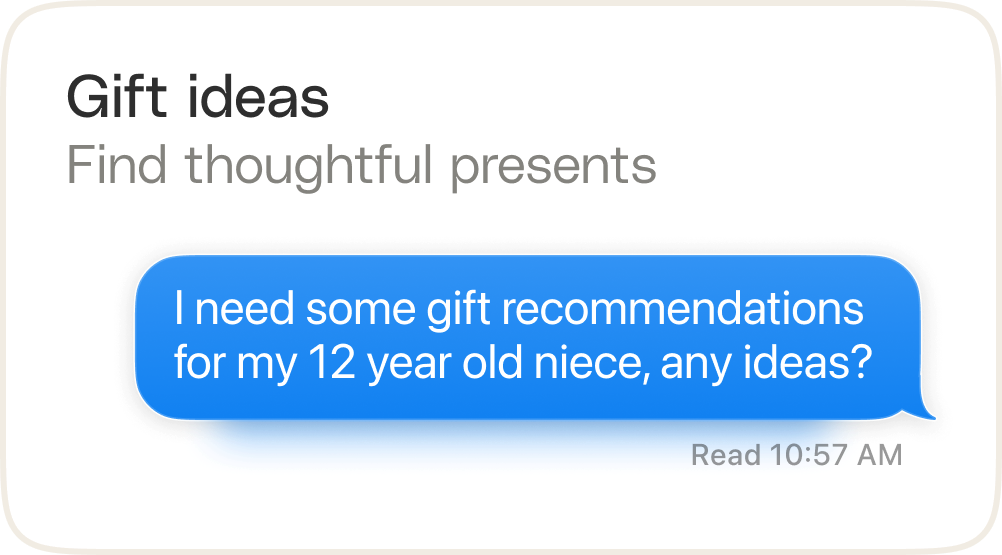Select the "Find thoughtful presents" subtitle
Viewport: 1002px width, 555px height.
pos(361,166)
